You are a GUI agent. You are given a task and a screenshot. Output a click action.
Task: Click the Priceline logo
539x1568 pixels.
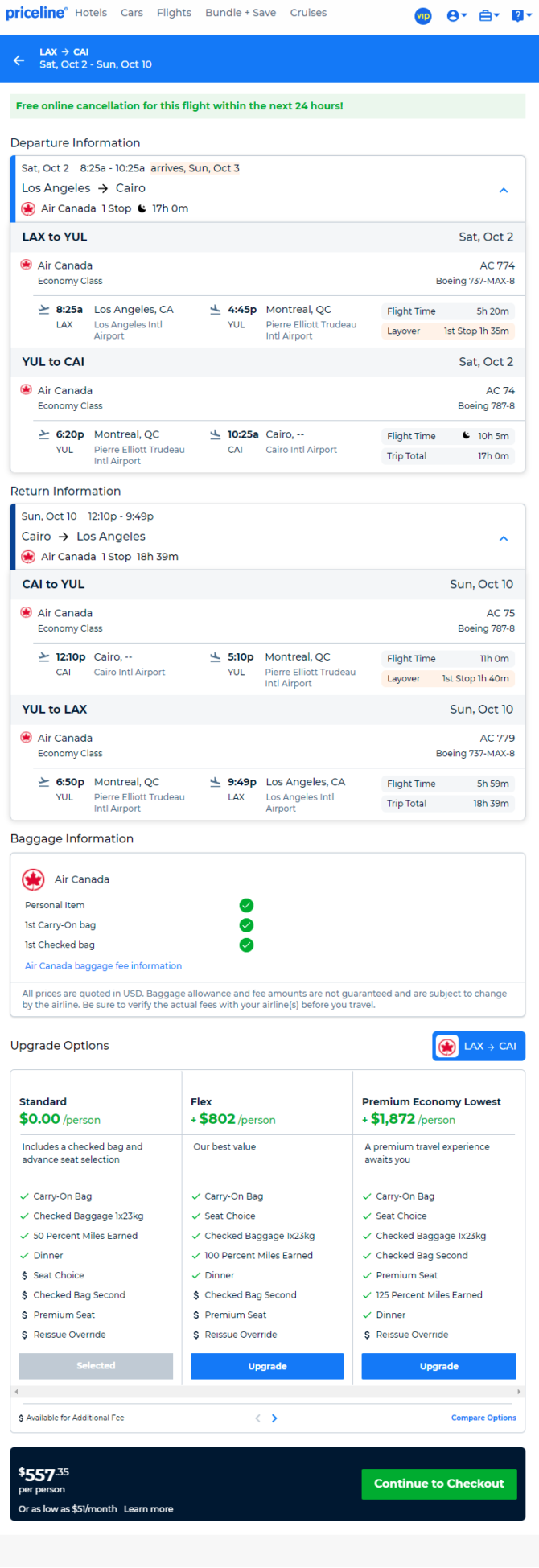click(36, 13)
